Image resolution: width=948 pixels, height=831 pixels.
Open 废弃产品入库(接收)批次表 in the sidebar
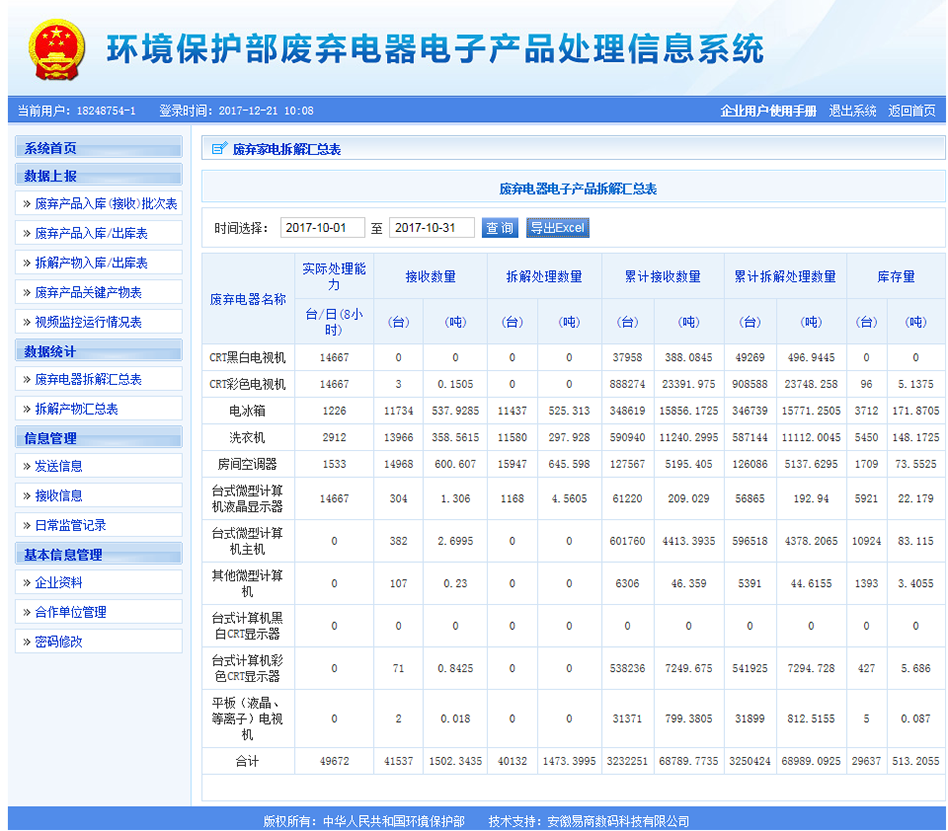pyautogui.click(x=105, y=204)
